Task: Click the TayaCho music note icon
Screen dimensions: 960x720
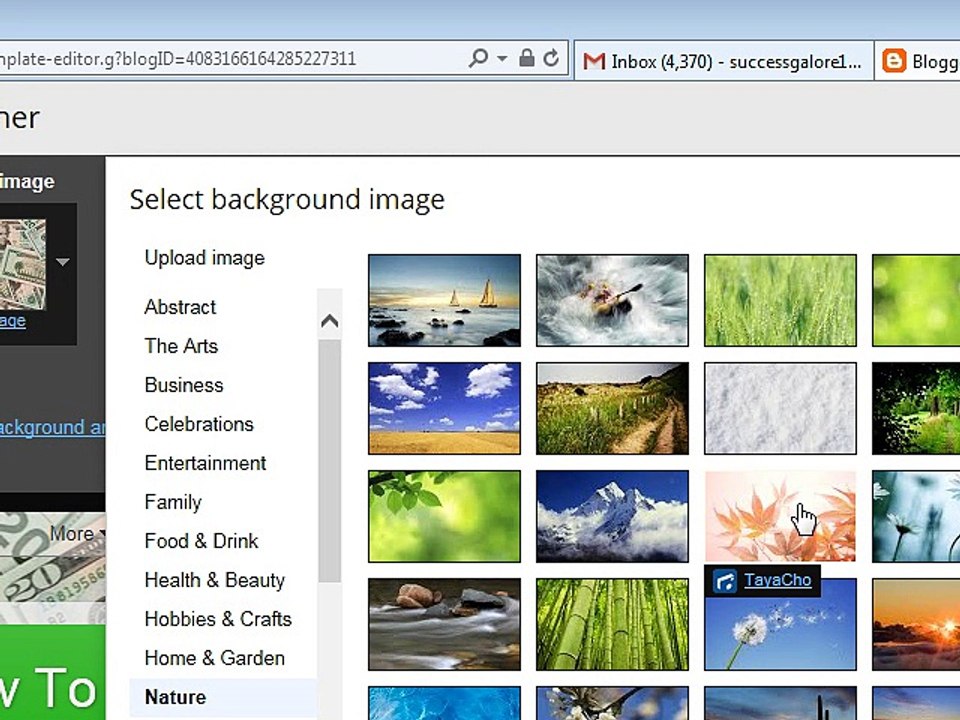Action: [x=726, y=581]
